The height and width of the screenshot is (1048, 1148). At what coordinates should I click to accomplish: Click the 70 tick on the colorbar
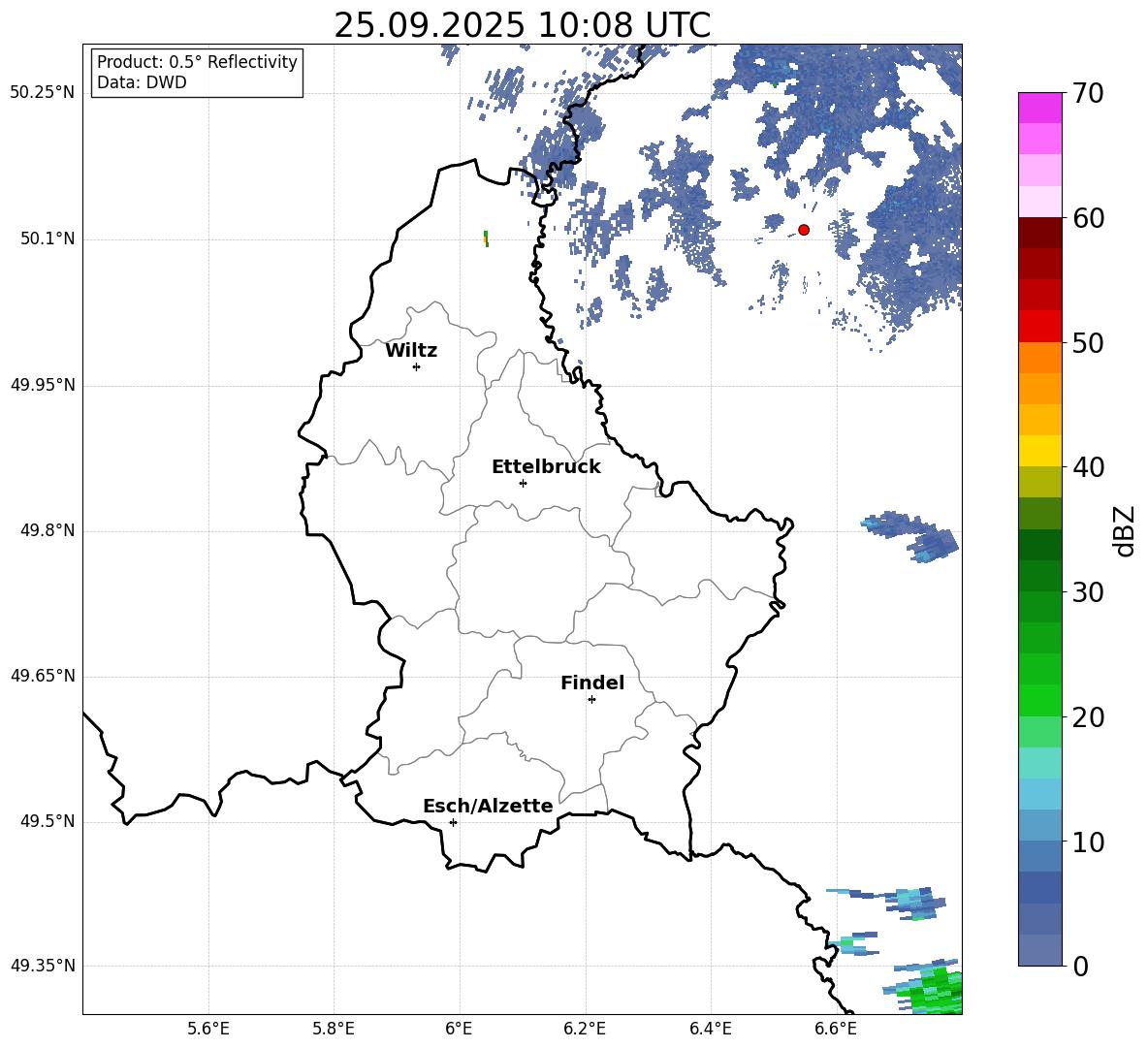pyautogui.click(x=1088, y=93)
